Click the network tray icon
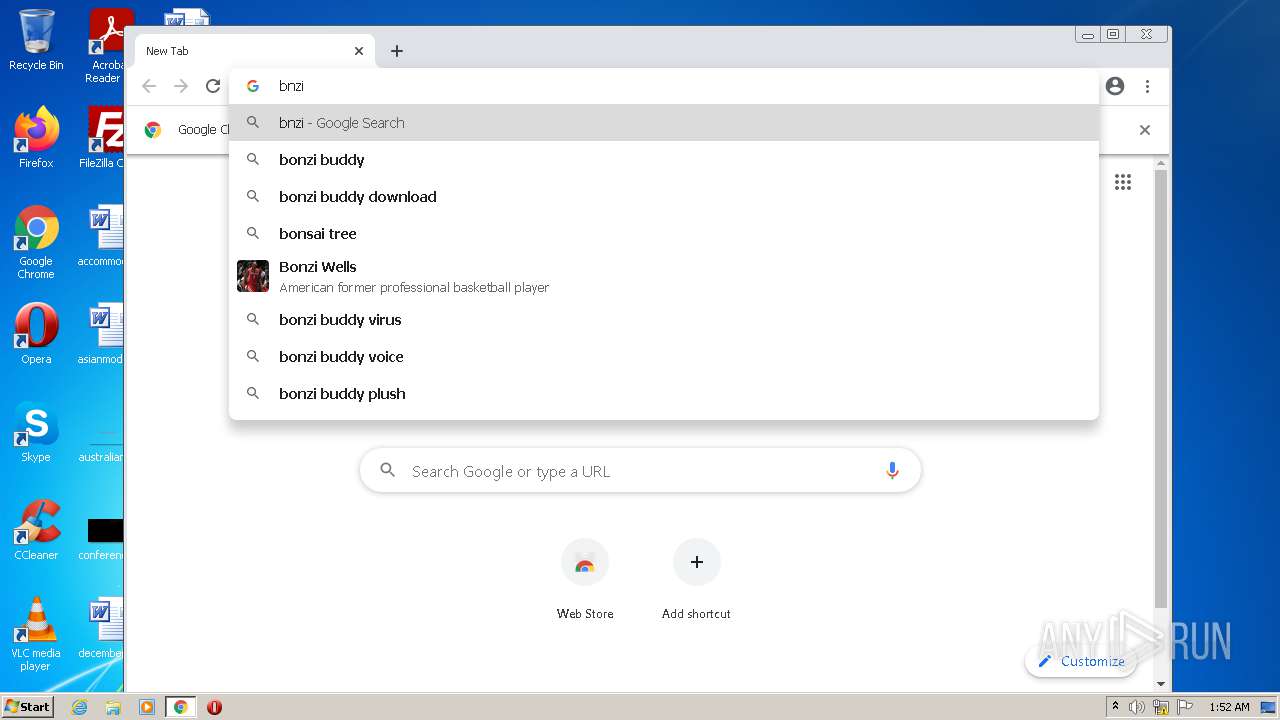The height and width of the screenshot is (720, 1280). tap(1161, 707)
